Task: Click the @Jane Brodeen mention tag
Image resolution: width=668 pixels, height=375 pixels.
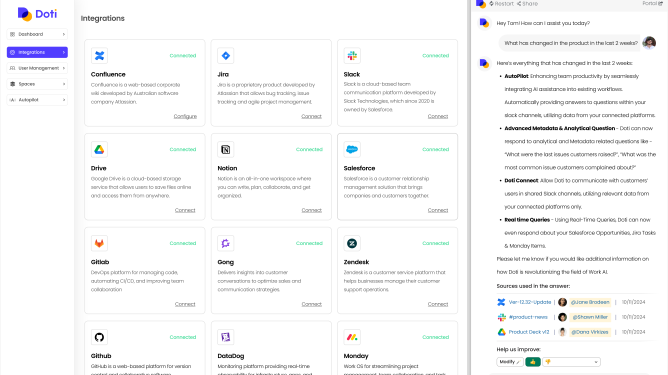Action: (x=590, y=302)
